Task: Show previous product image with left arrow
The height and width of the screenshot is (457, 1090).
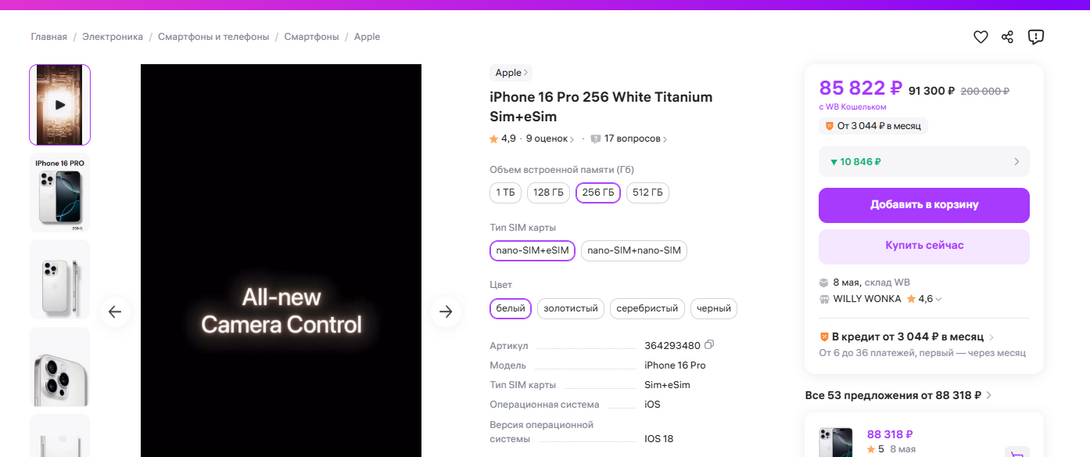Action: click(x=115, y=312)
